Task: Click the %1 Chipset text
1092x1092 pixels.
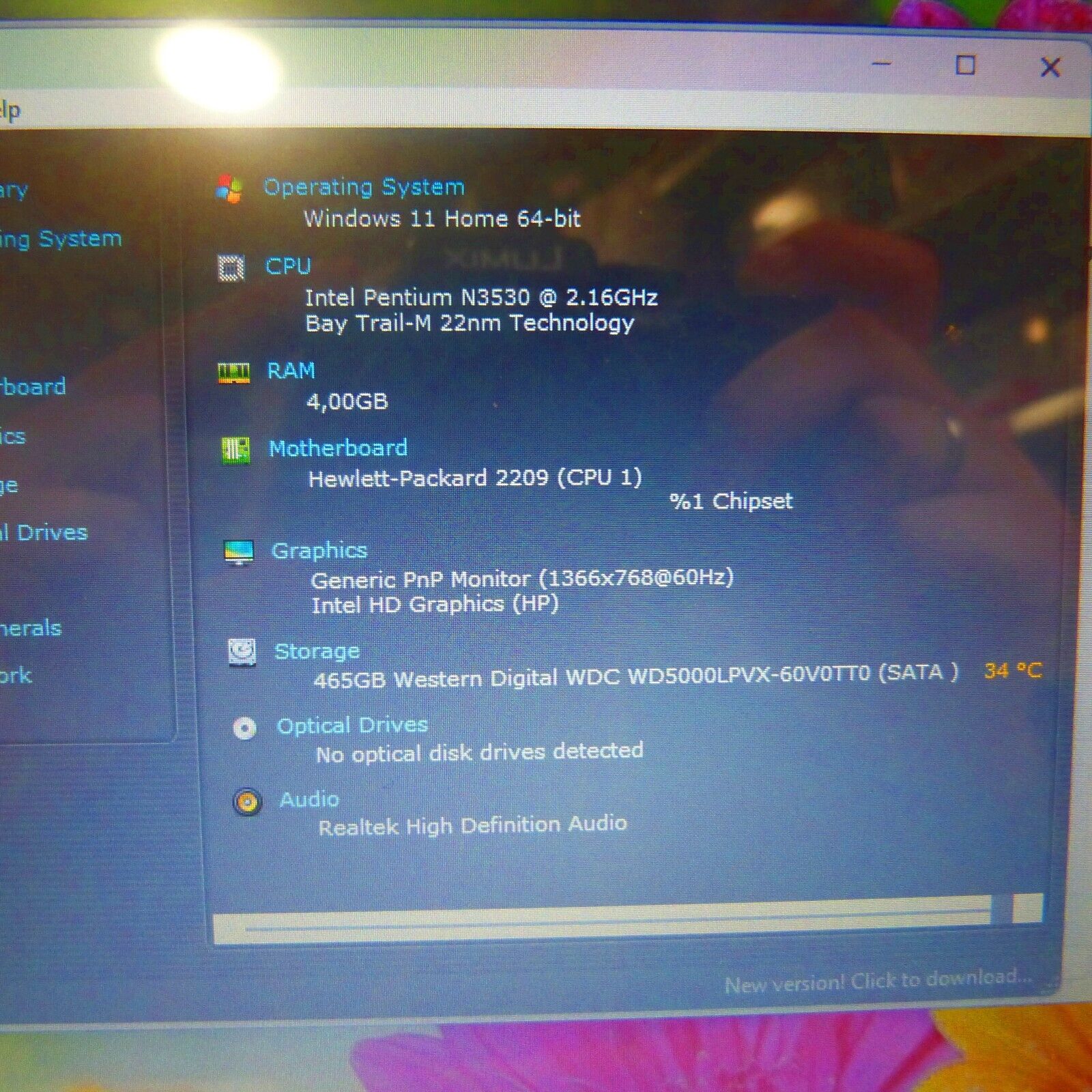Action: point(731,501)
